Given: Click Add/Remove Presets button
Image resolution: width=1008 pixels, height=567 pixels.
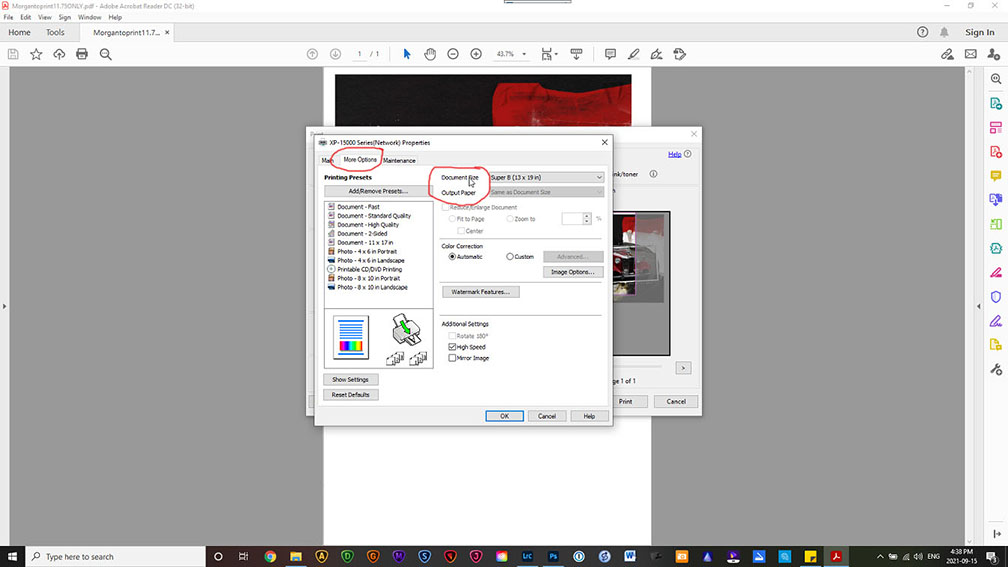Looking at the screenshot, I should (378, 191).
